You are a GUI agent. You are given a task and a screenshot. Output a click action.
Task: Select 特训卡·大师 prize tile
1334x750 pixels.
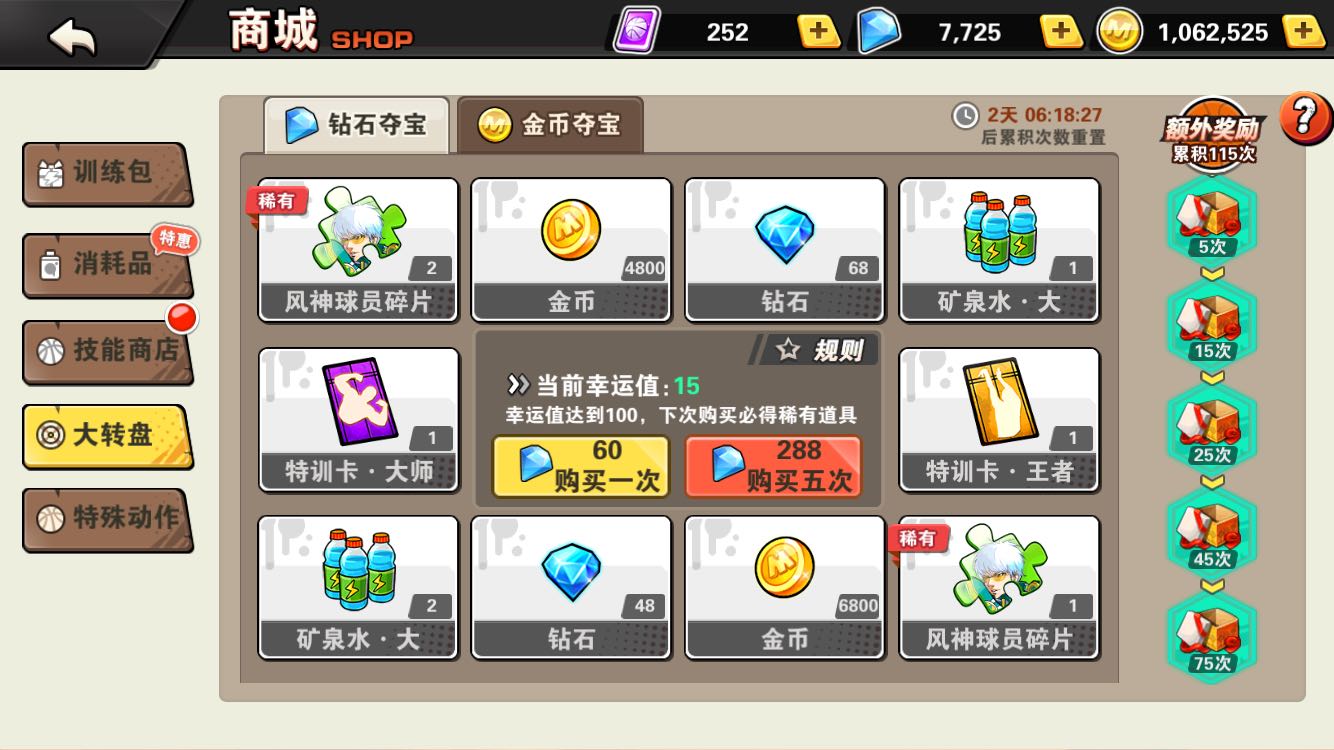[359, 419]
